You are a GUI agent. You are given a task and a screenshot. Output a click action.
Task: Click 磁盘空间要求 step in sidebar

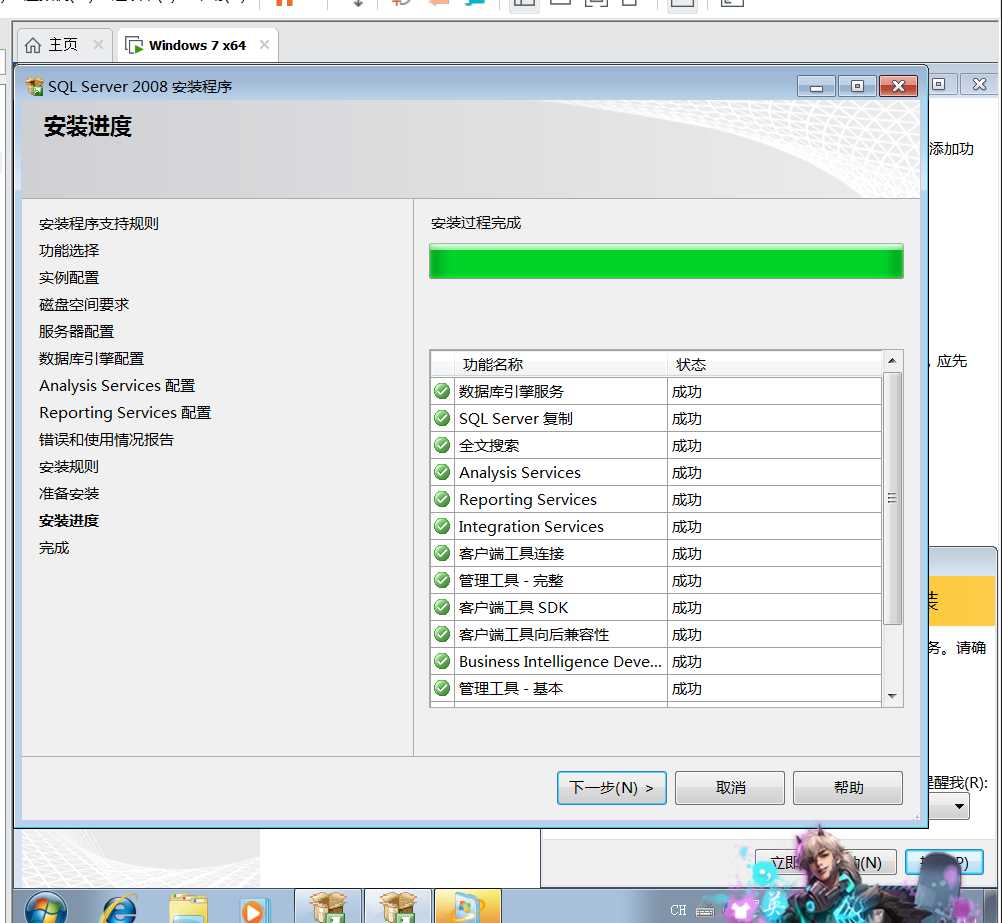click(x=84, y=304)
